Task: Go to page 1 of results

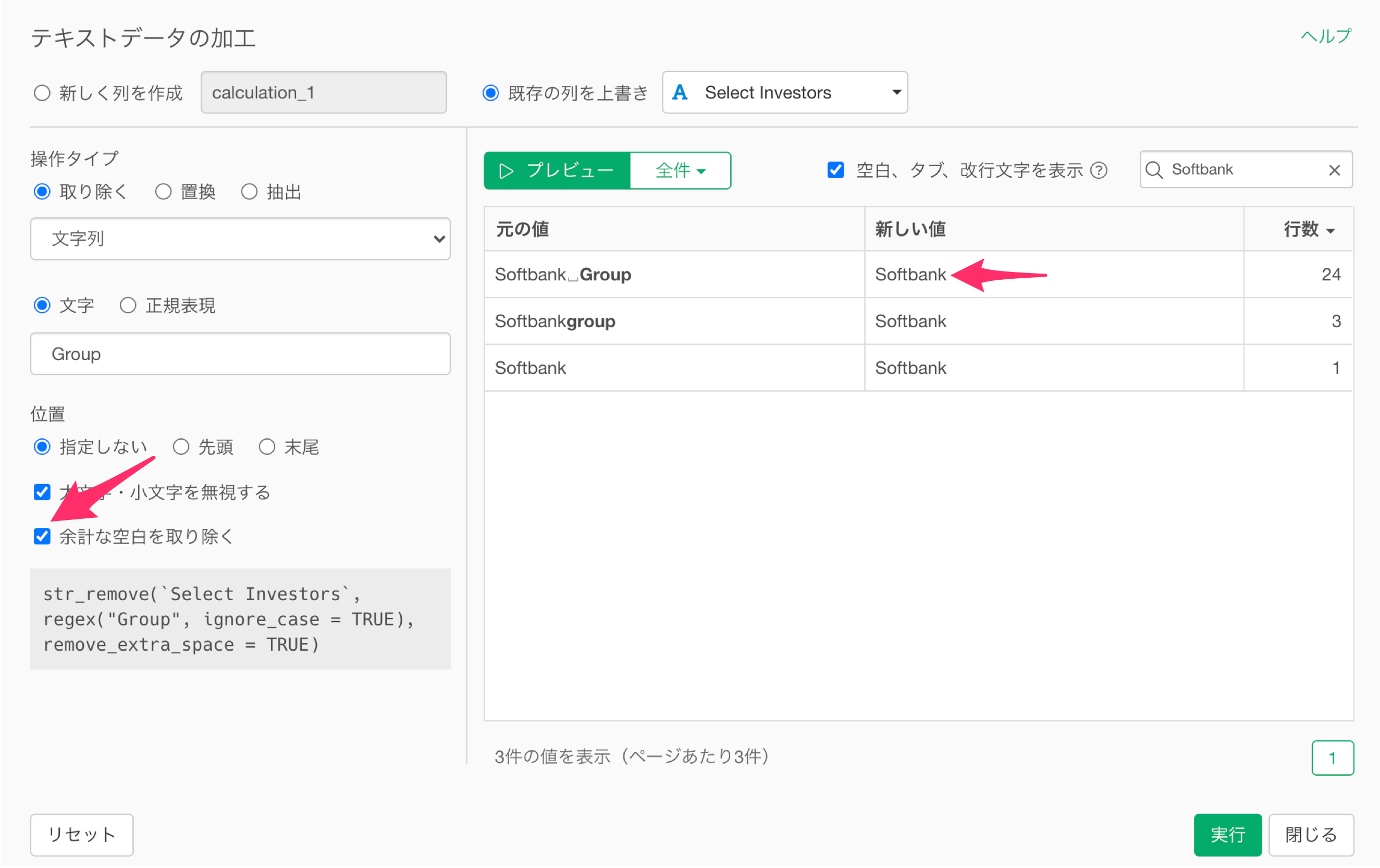Action: click(1333, 758)
